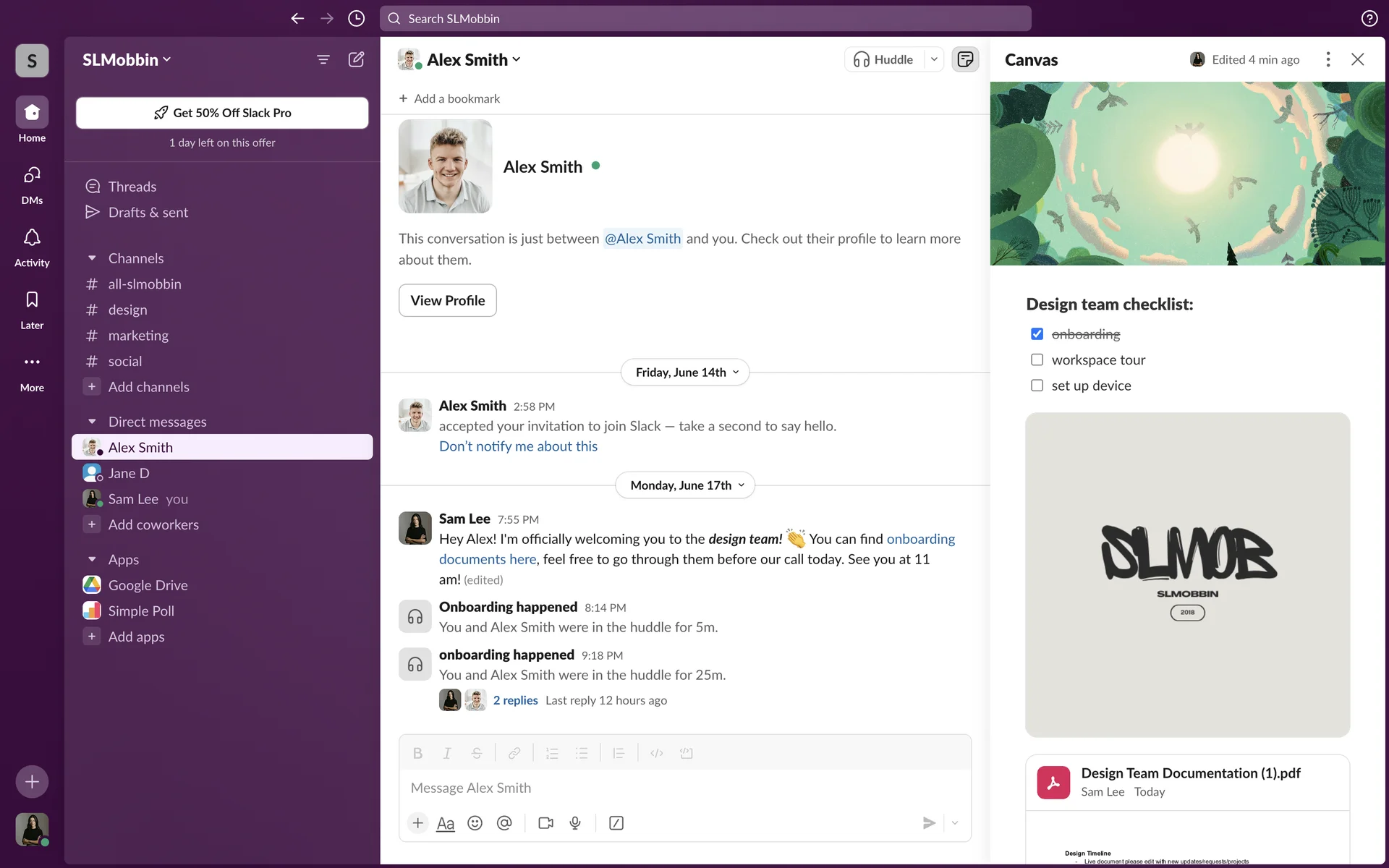
Task: Open the emoji picker in composer
Action: [475, 823]
